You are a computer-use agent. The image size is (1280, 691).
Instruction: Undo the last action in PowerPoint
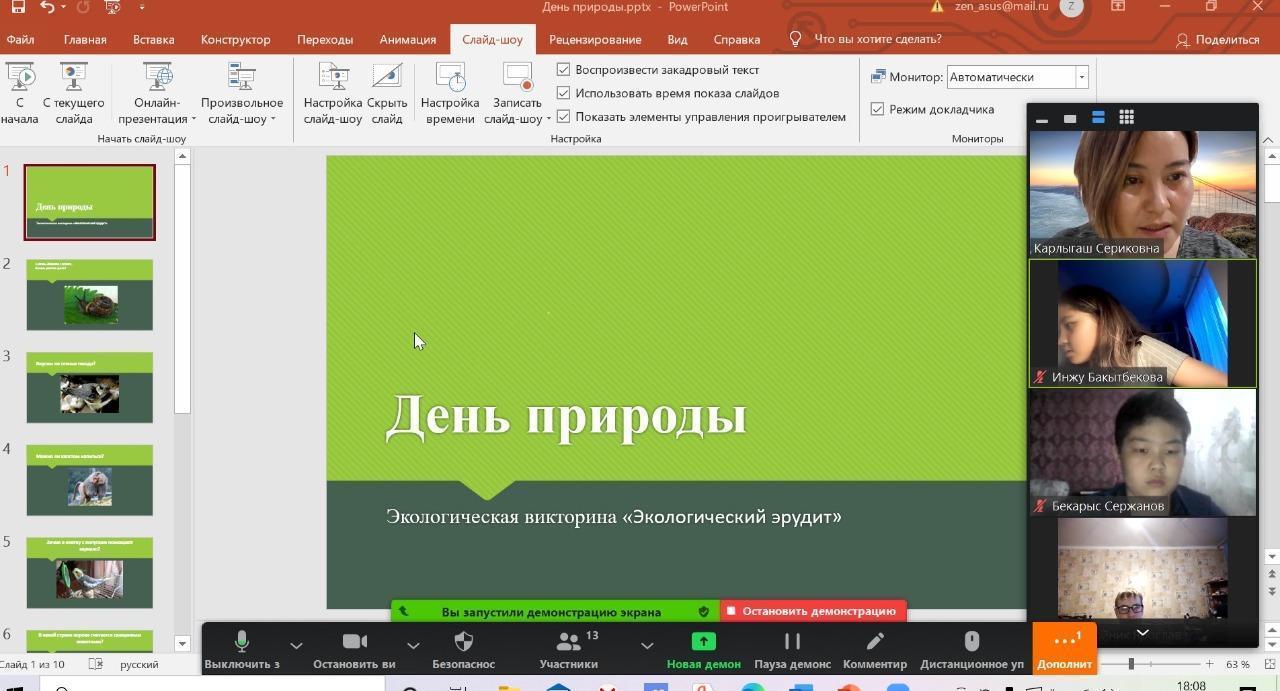pos(48,7)
